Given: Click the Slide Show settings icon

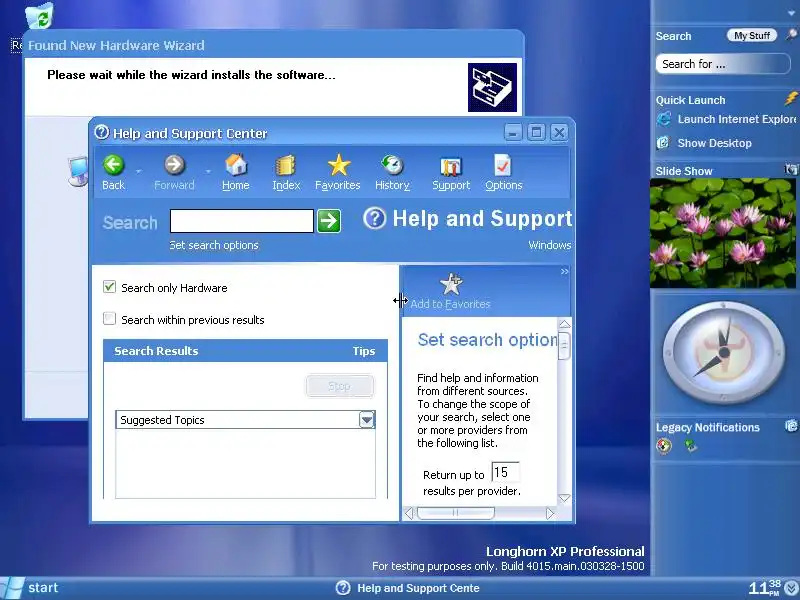Looking at the screenshot, I should [x=791, y=170].
